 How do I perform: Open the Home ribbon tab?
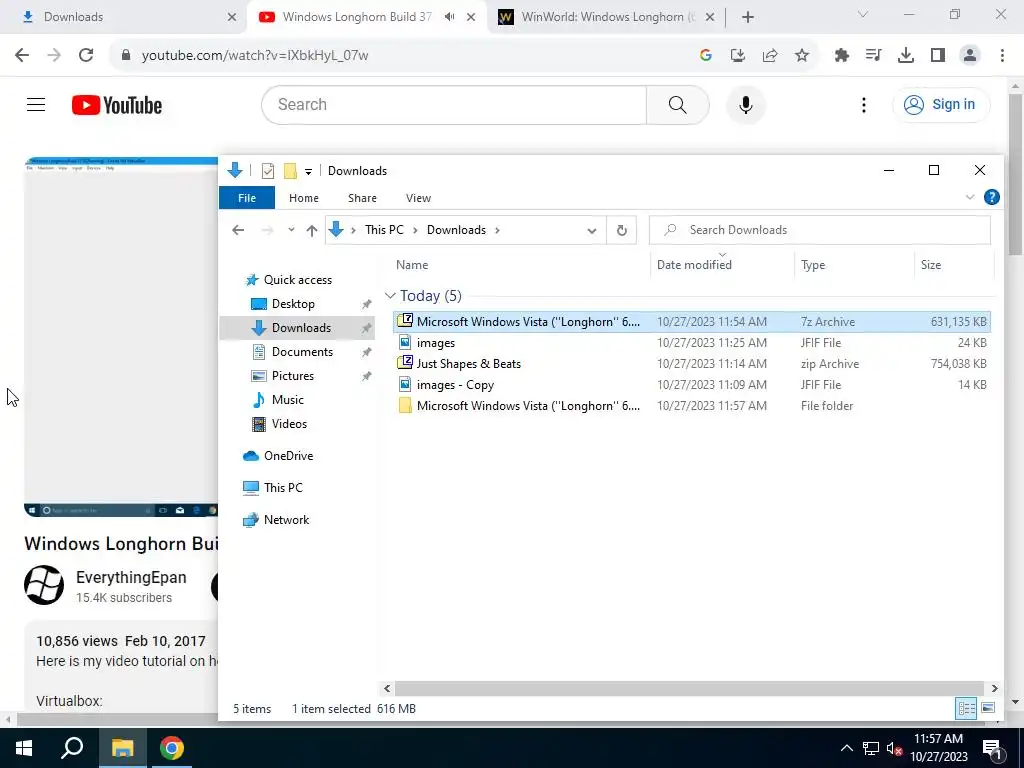pos(304,198)
